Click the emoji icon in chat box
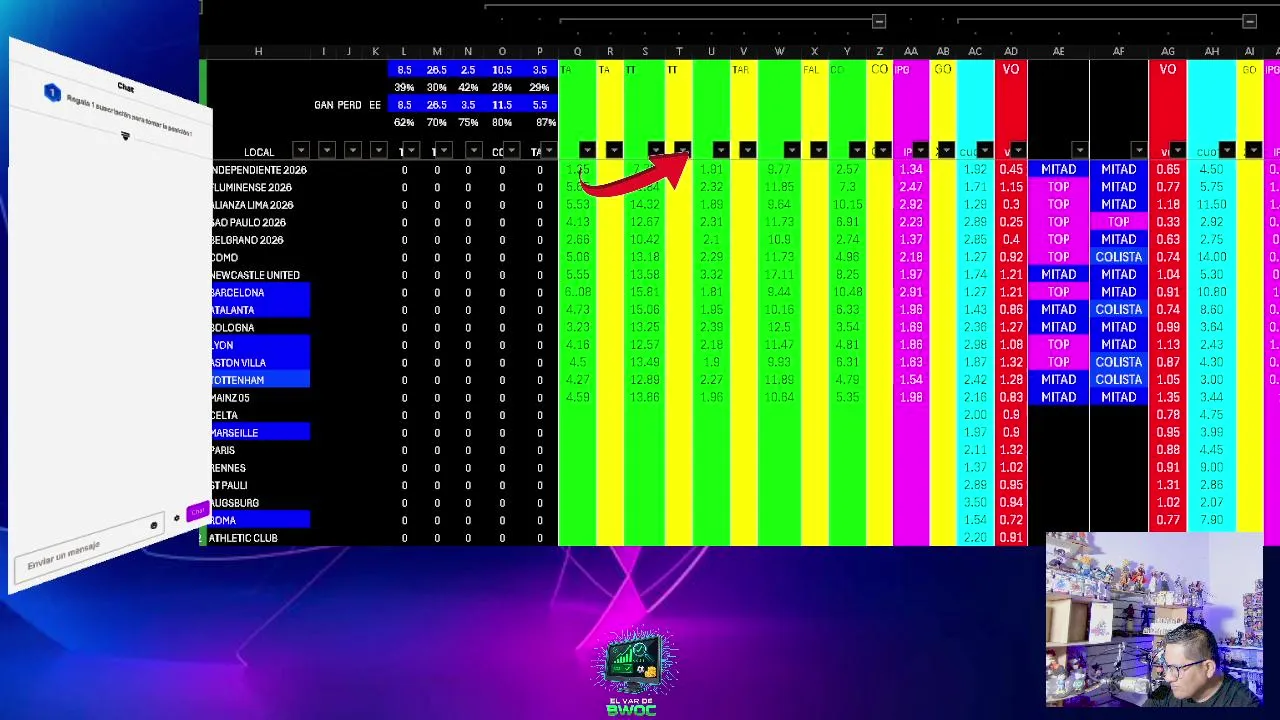This screenshot has height=720, width=1280. [154, 525]
